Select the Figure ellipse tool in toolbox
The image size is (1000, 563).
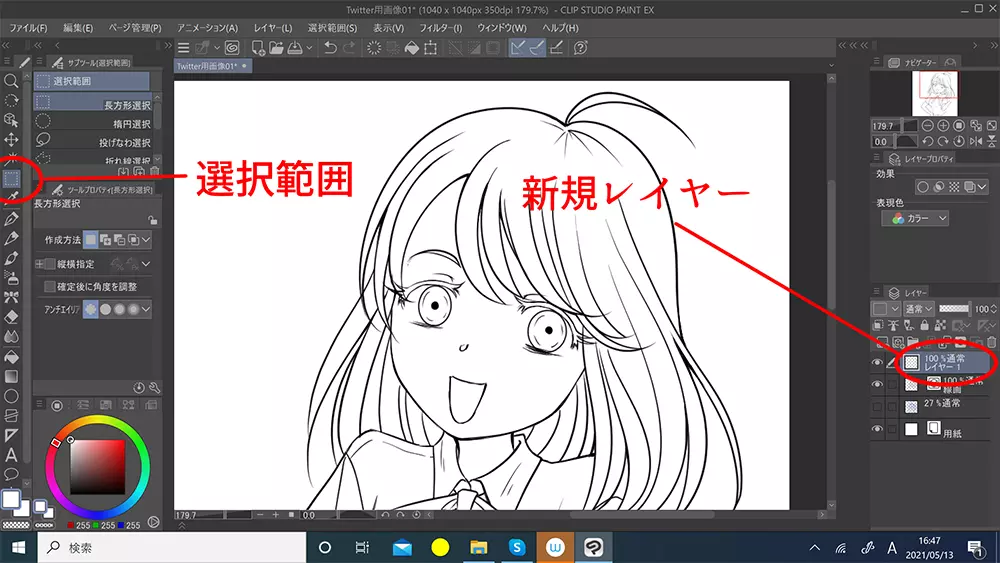point(11,396)
